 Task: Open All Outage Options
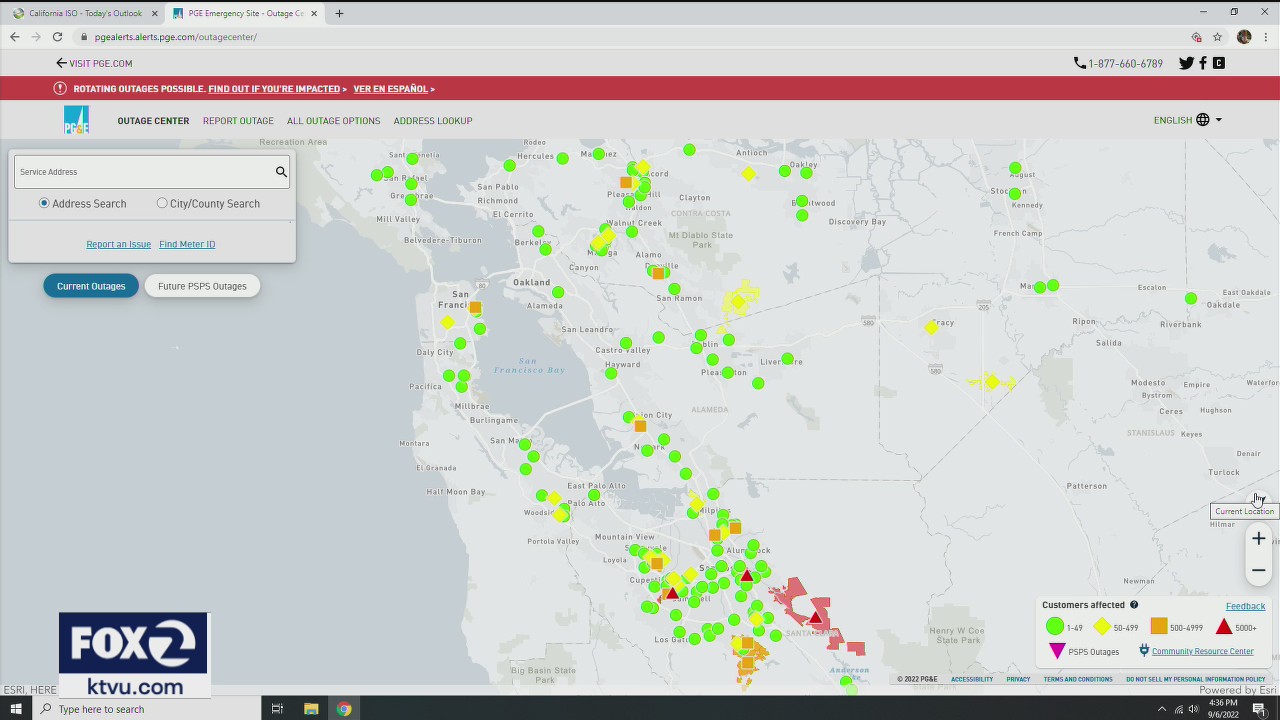point(333,121)
